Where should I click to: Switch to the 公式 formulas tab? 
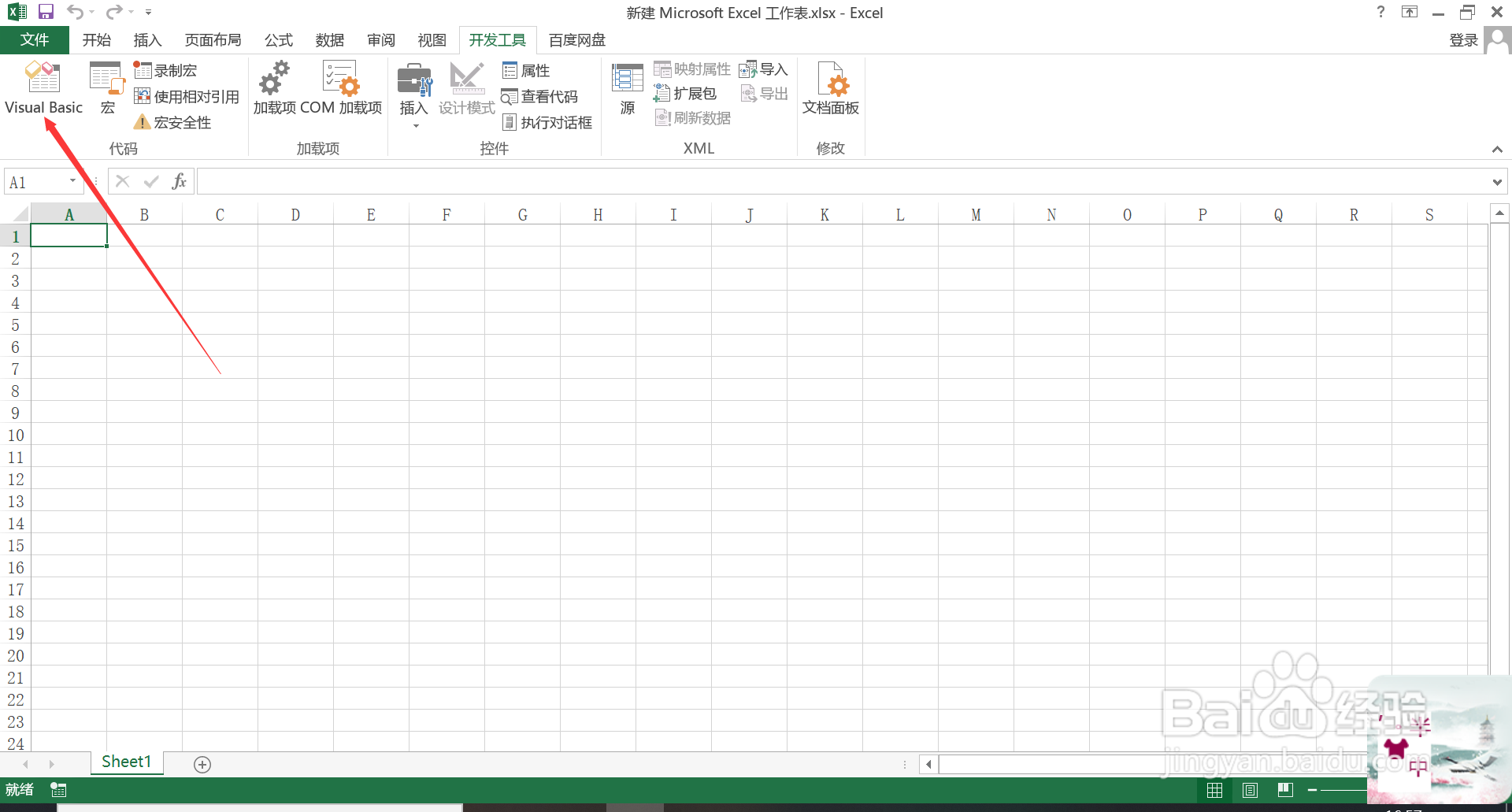coord(279,40)
